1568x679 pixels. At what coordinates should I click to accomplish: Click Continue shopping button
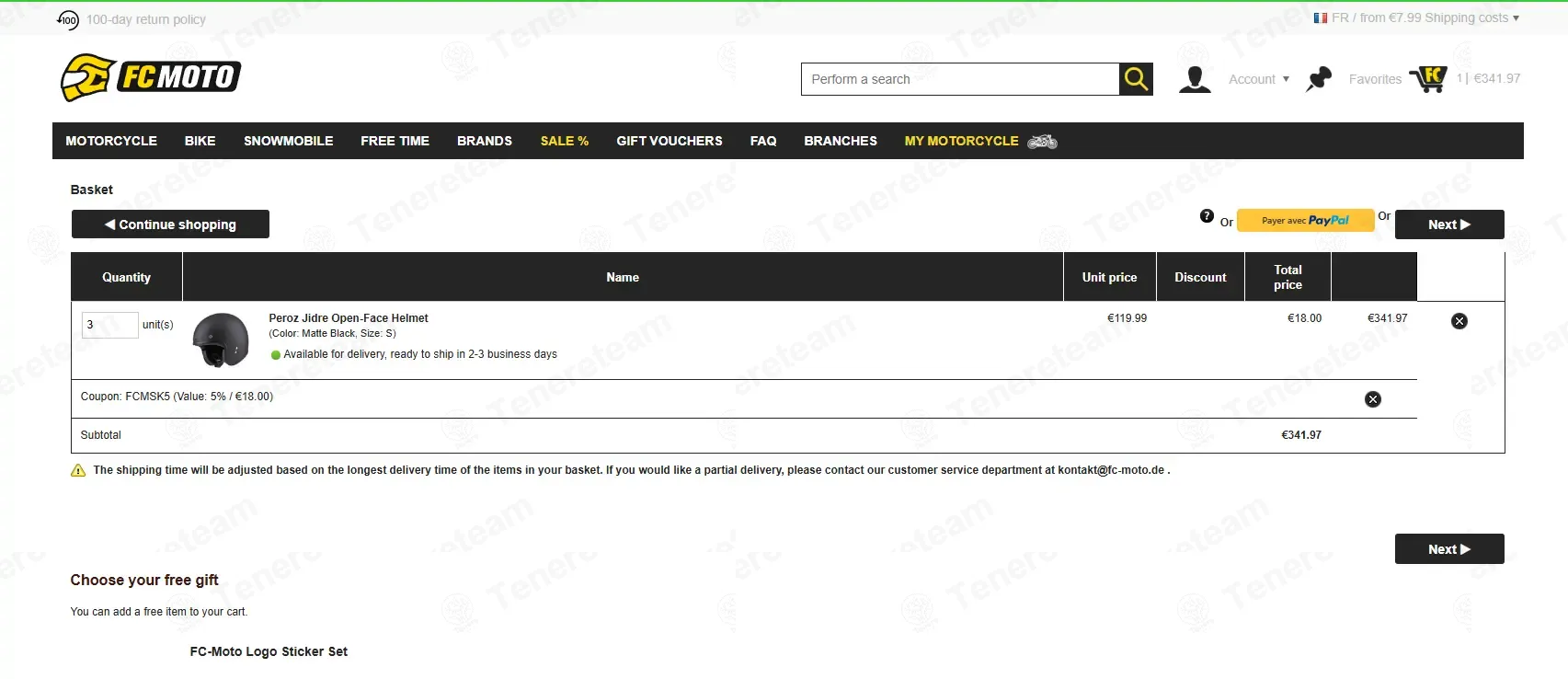tap(170, 224)
